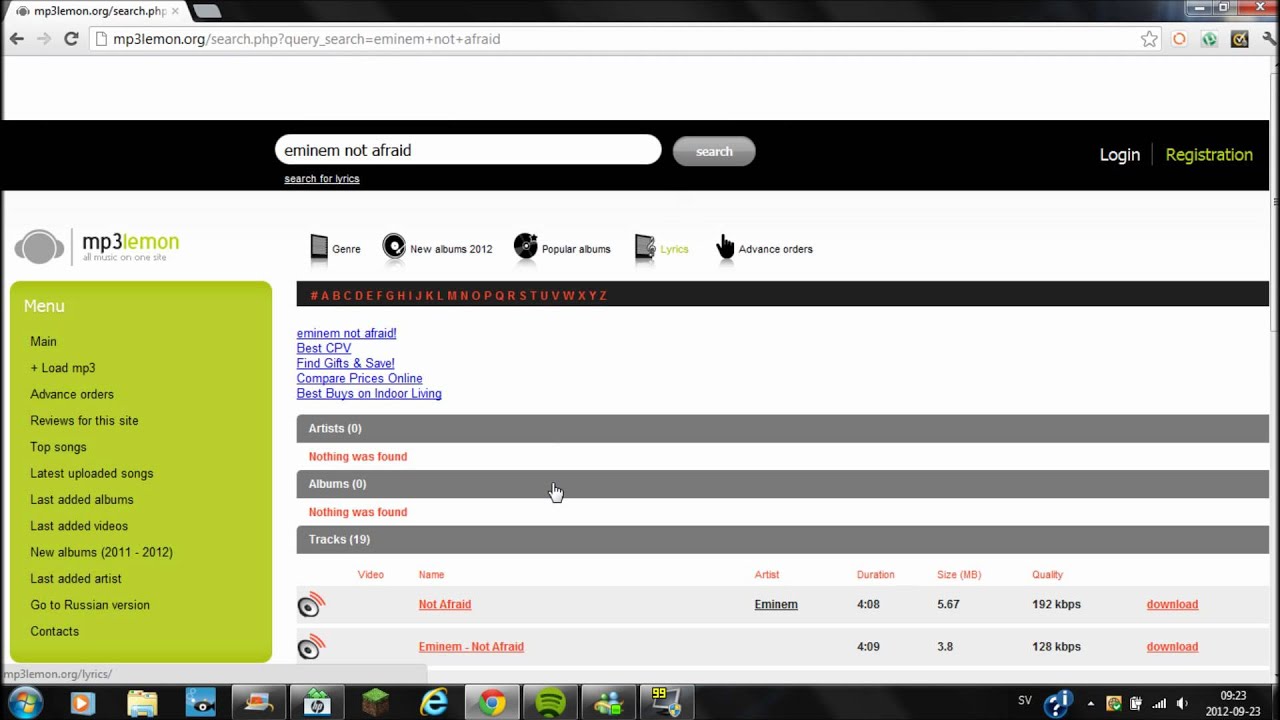Show hidden tray icons arrow
This screenshot has width=1280, height=720.
click(1090, 703)
